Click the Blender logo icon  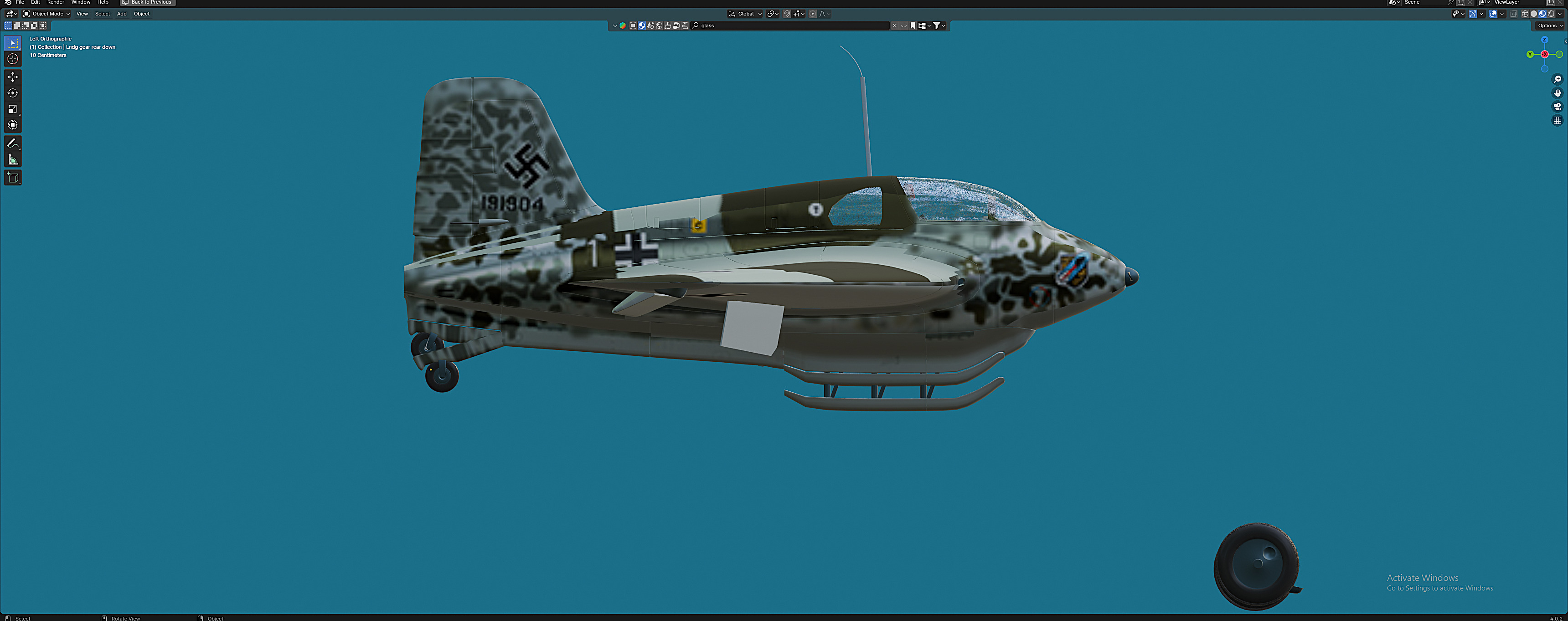(x=7, y=2)
